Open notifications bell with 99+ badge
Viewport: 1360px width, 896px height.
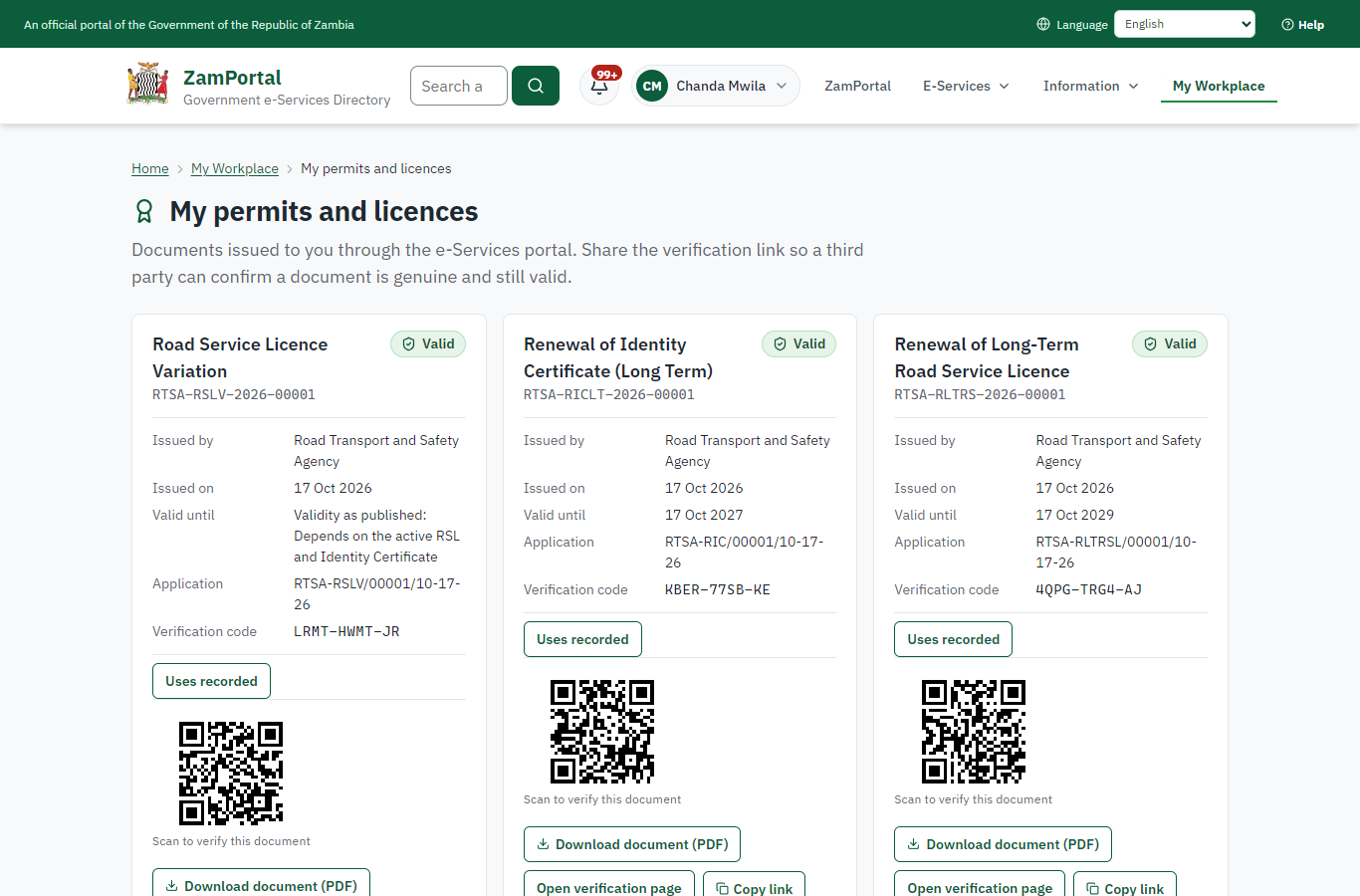pyautogui.click(x=599, y=86)
